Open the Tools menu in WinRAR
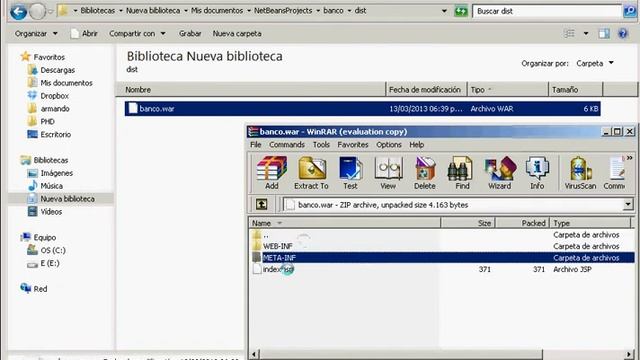 click(x=321, y=144)
